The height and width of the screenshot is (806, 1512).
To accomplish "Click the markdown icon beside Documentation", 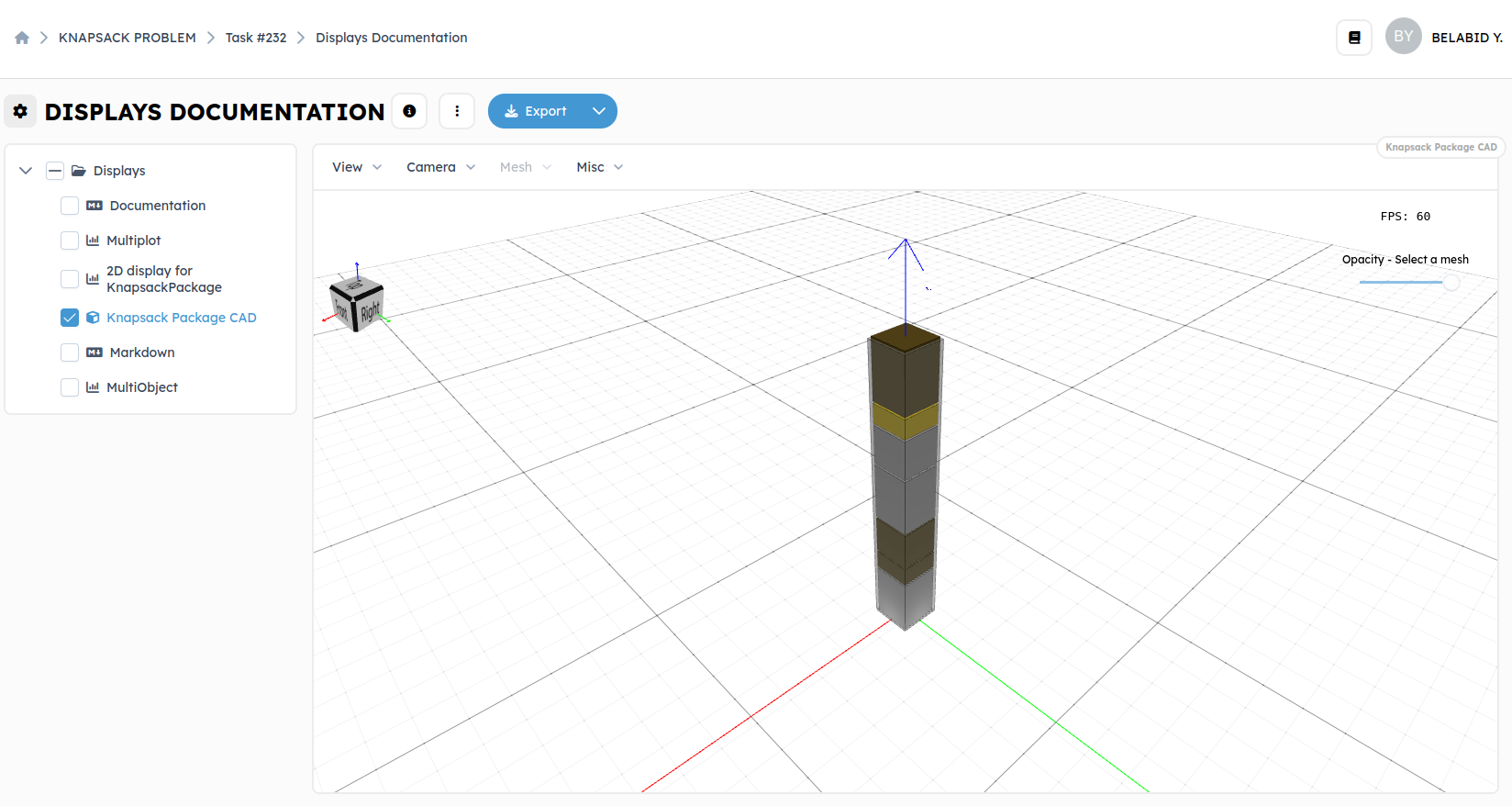I will click(94, 206).
